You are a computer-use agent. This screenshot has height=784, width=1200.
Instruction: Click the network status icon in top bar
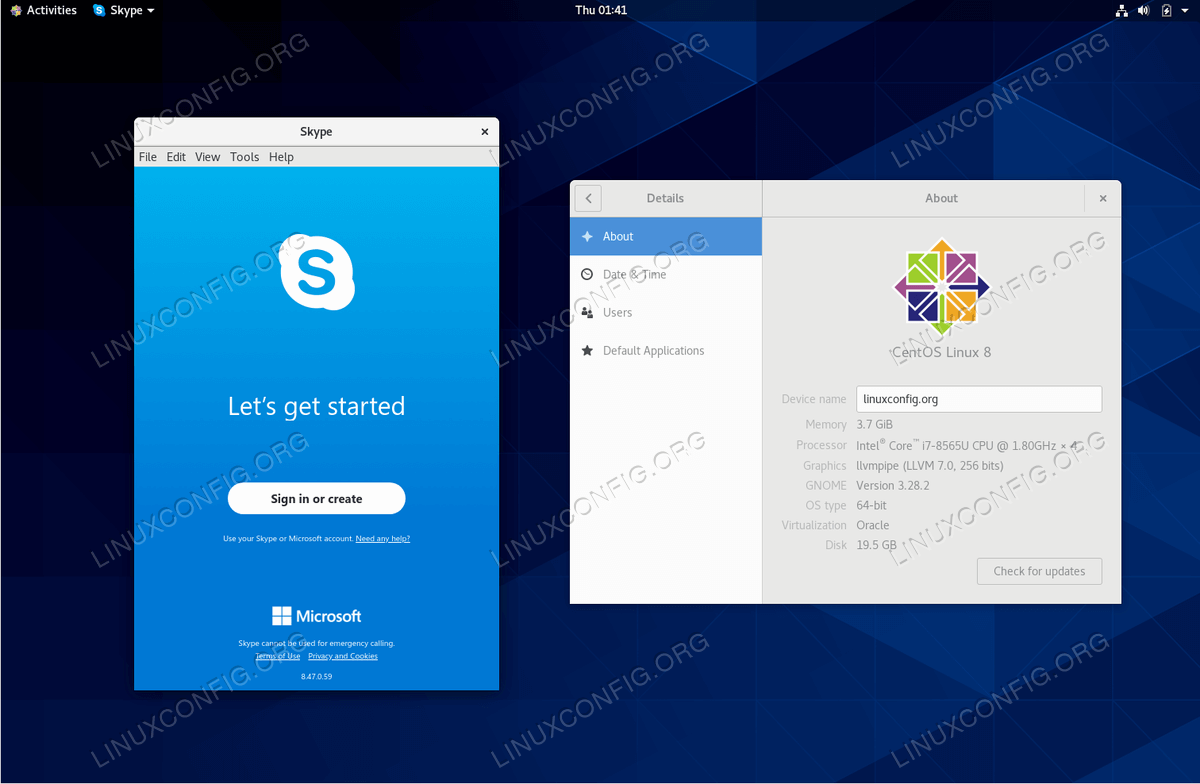[1121, 10]
